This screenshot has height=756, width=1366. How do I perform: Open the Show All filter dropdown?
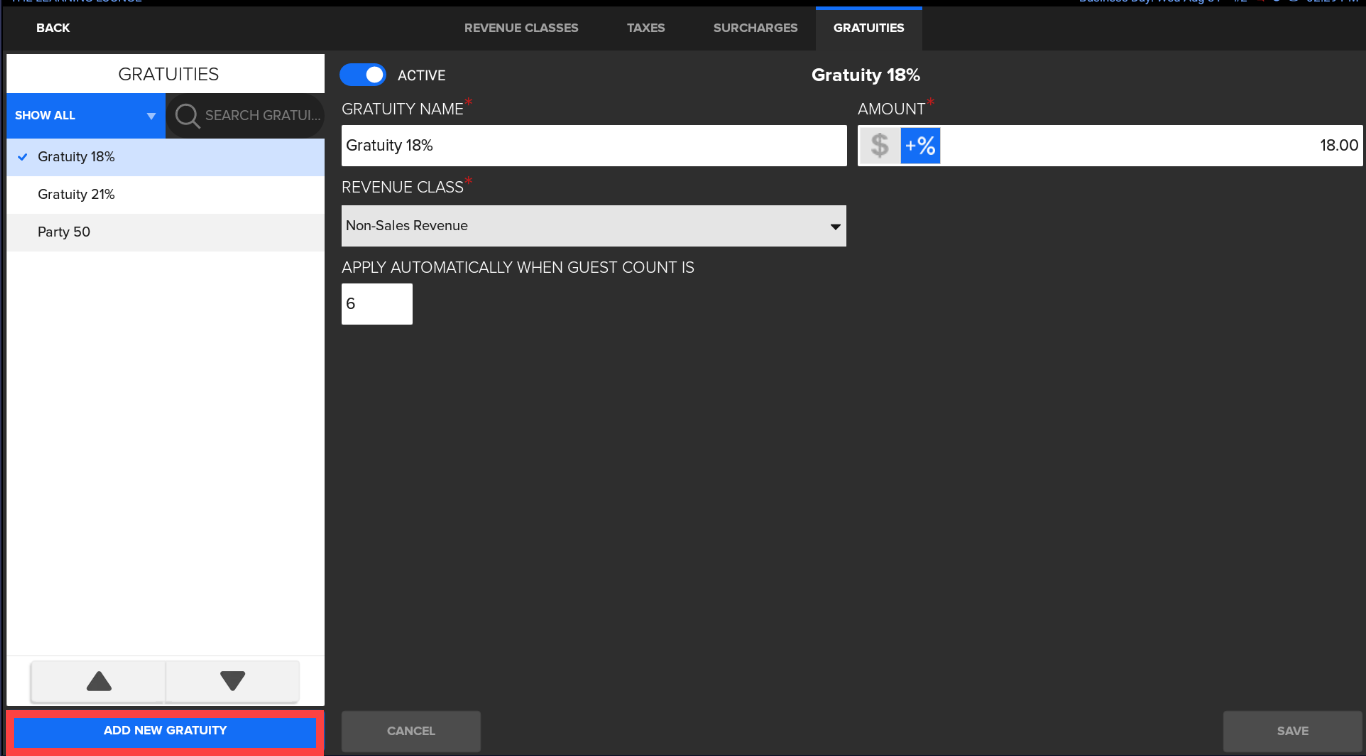tap(85, 116)
